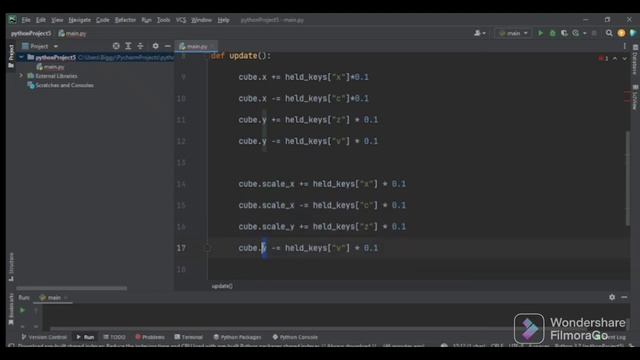This screenshot has height=360, width=640.
Task: Go to next highlighted error arrow
Action: coord(624,59)
